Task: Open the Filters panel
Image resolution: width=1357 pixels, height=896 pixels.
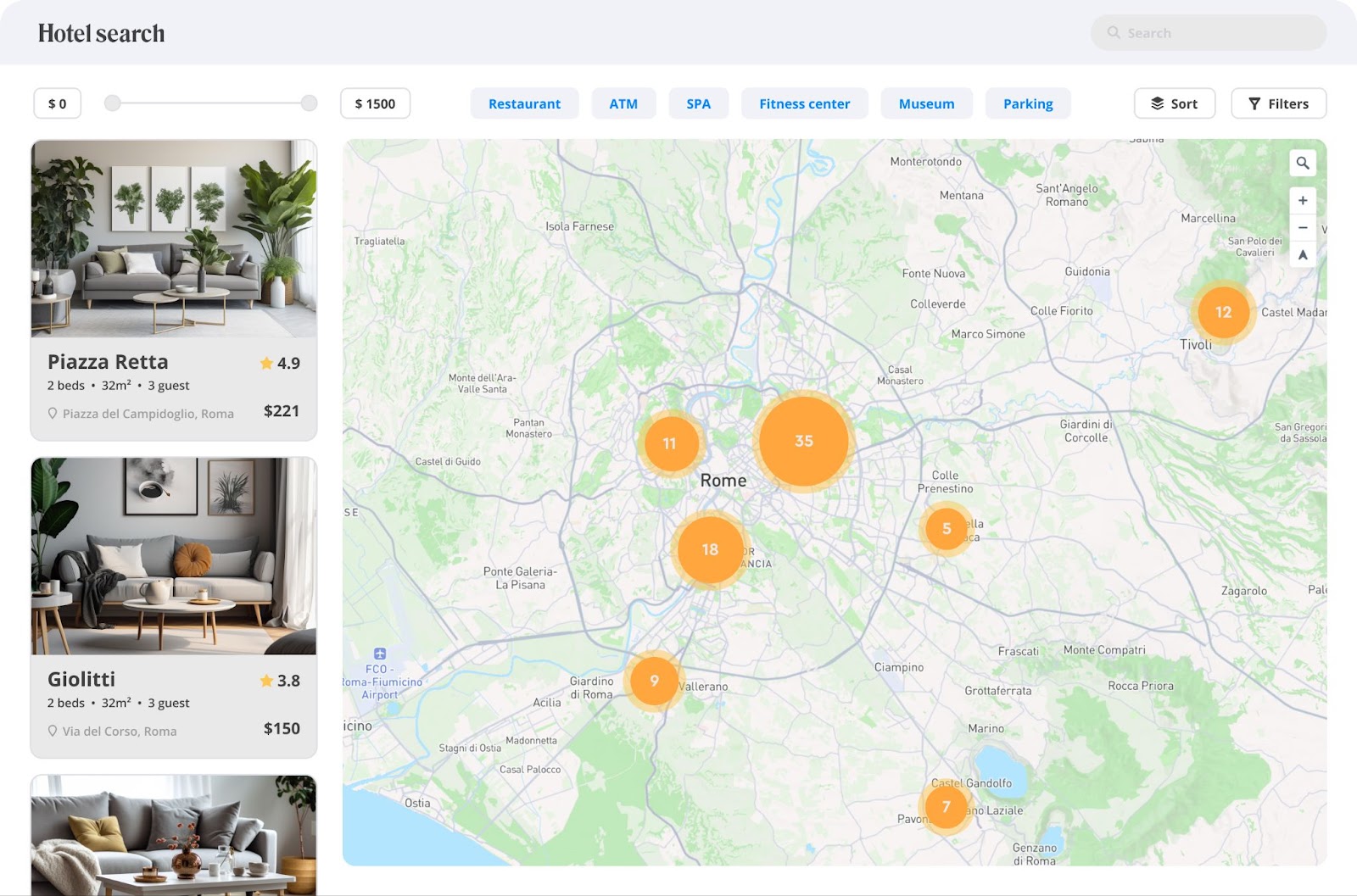Action: 1279,103
